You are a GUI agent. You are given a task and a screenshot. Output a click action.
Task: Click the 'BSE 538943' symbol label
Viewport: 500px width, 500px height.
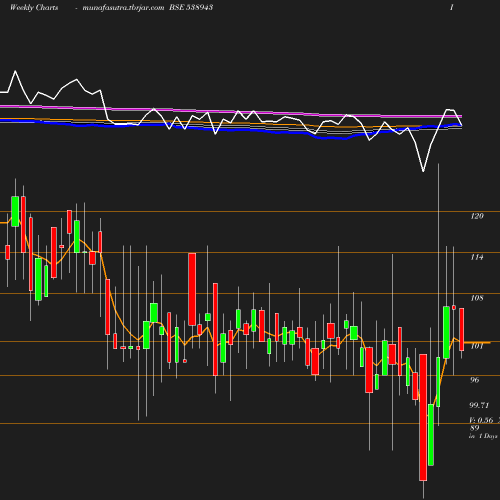click(x=191, y=7)
